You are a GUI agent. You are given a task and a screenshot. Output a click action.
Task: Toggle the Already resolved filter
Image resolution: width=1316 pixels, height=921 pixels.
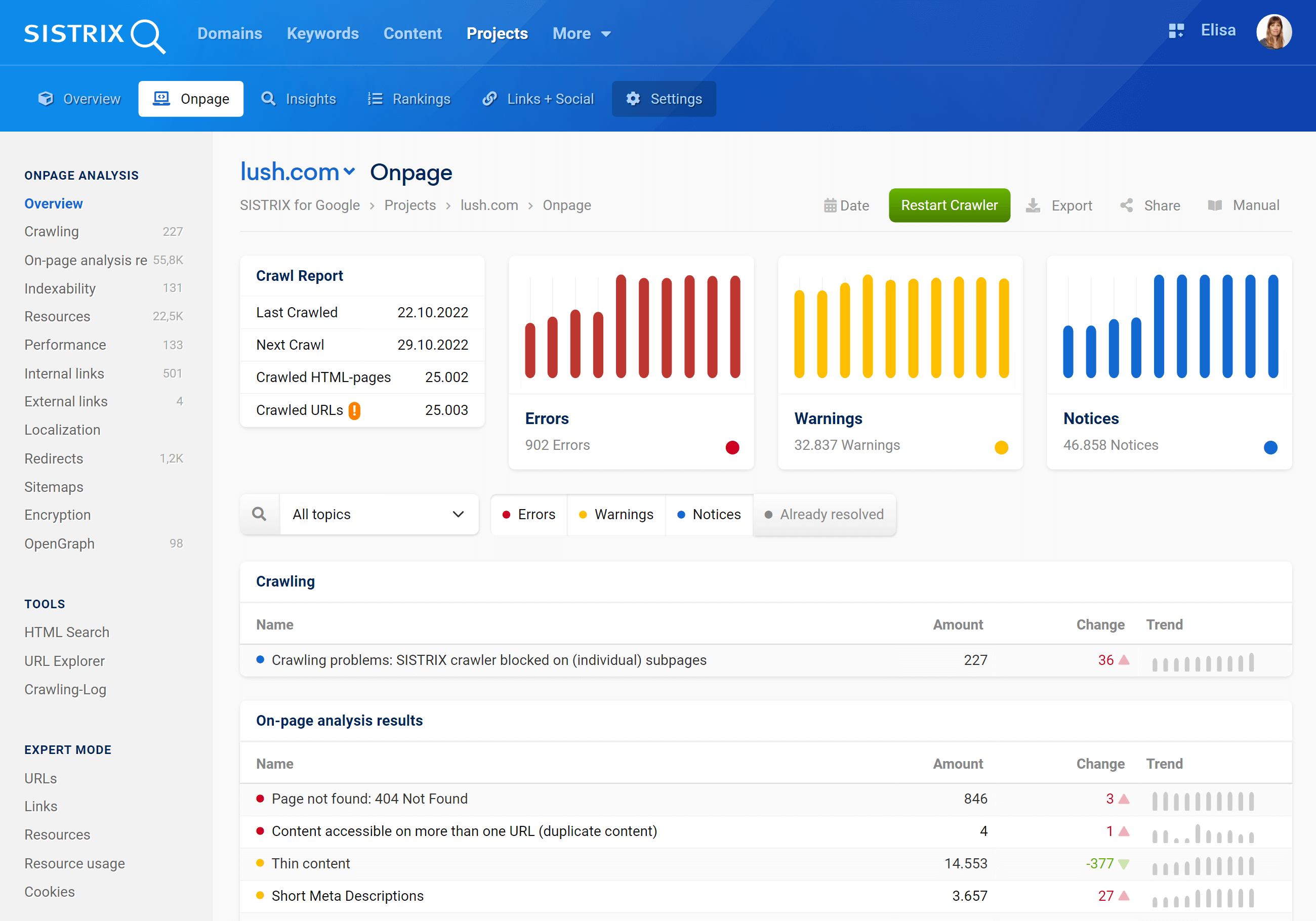(x=825, y=514)
